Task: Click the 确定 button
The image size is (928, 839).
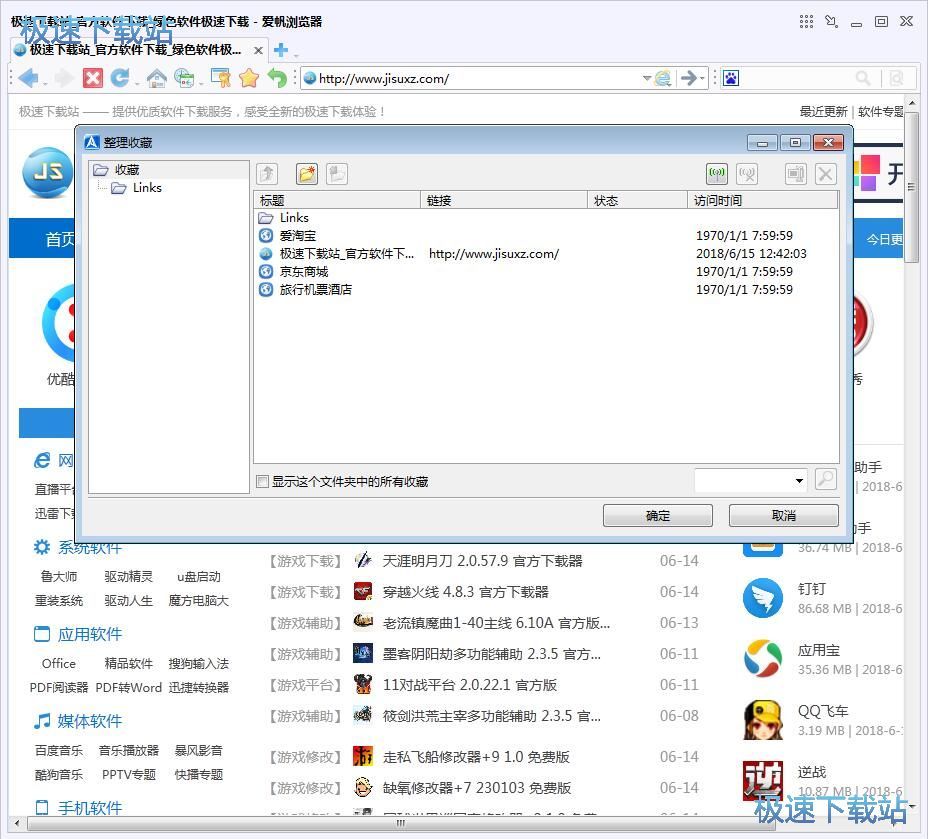Action: click(x=658, y=515)
